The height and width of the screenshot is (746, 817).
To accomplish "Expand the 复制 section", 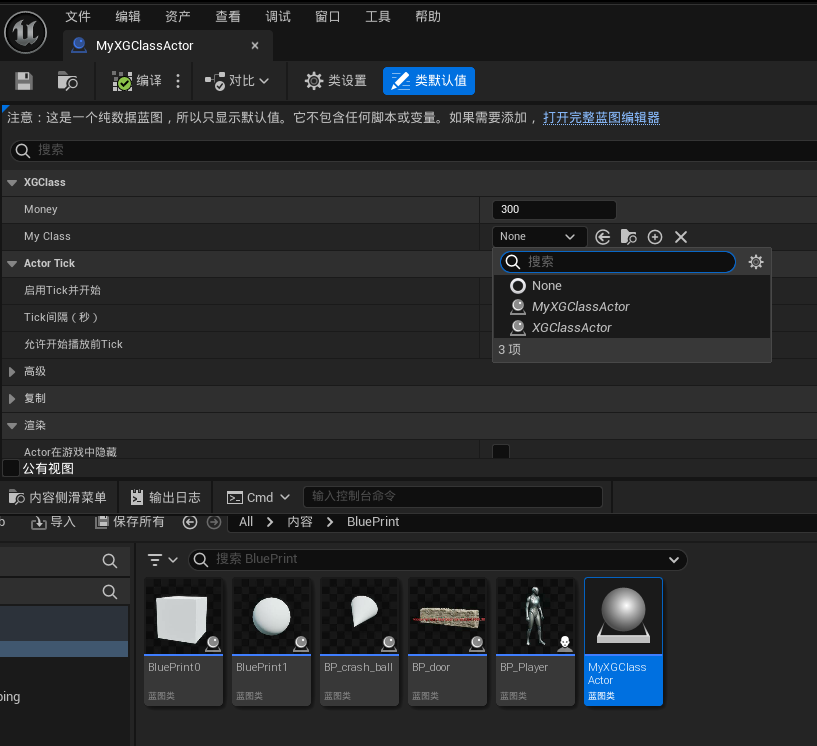I will pyautogui.click(x=12, y=399).
